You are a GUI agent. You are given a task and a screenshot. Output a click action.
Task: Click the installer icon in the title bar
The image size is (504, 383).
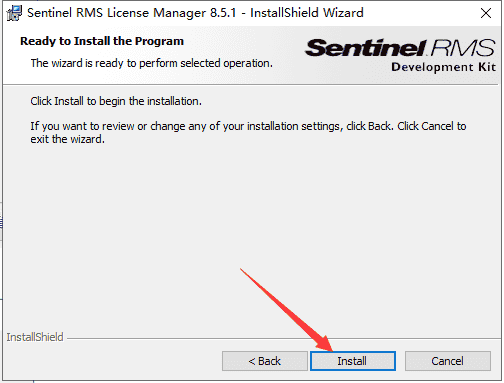coord(14,13)
